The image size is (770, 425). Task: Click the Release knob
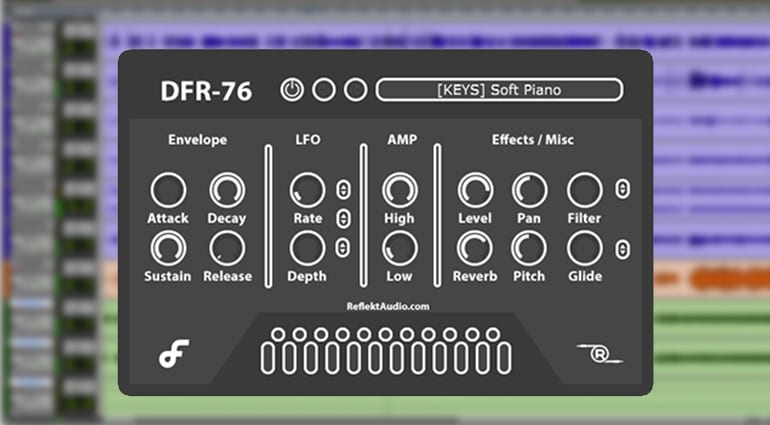tap(227, 249)
